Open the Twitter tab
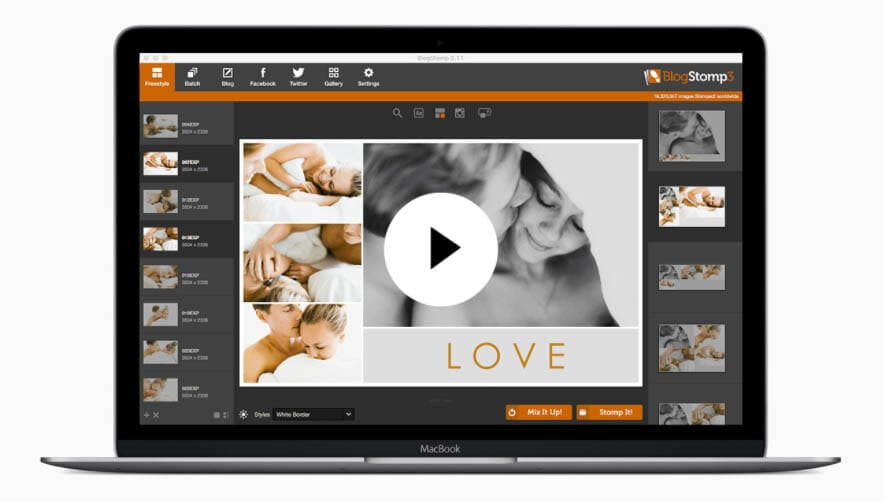Screen dimensions: 884x502 click(x=298, y=76)
